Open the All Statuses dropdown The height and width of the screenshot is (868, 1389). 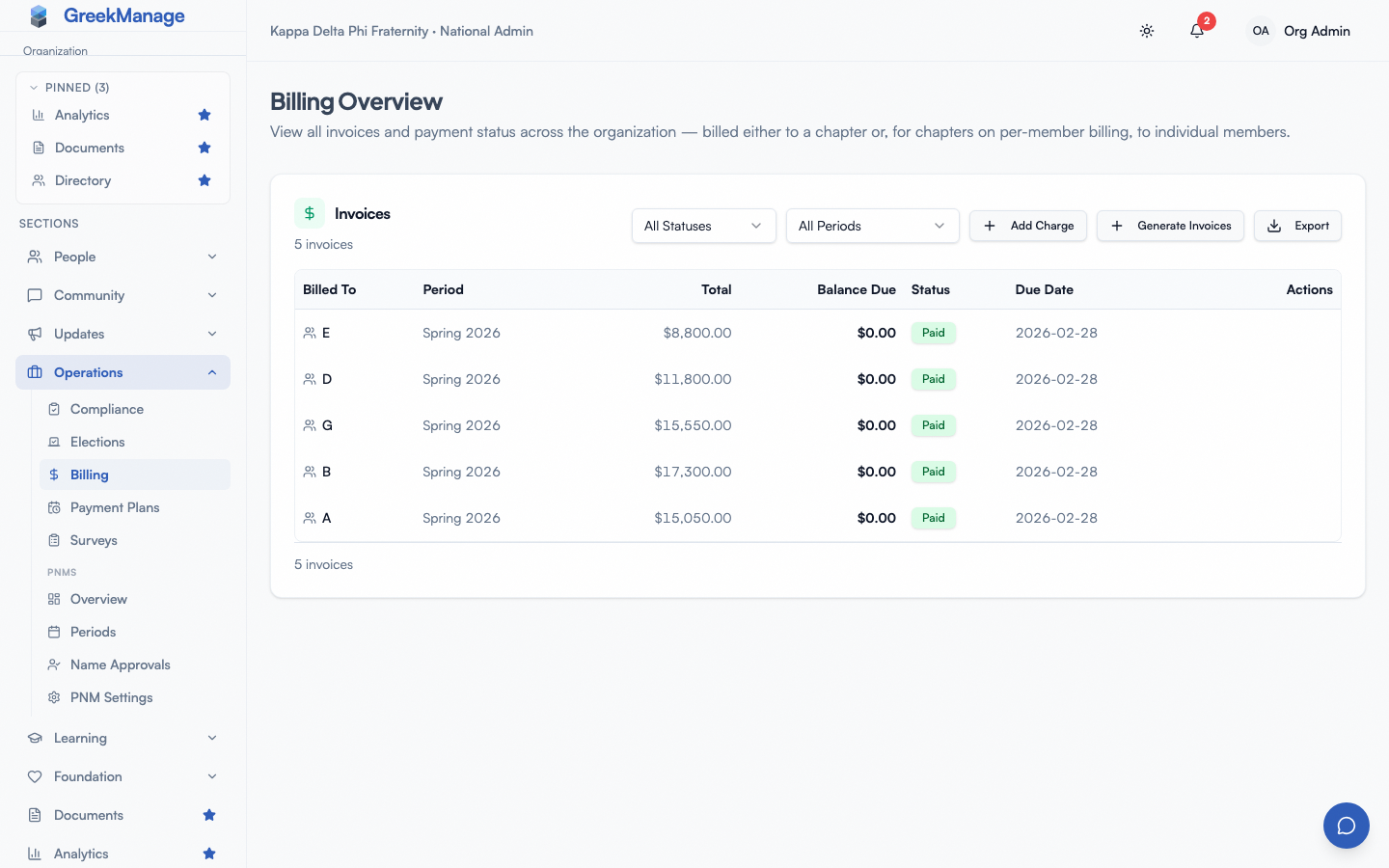click(704, 226)
